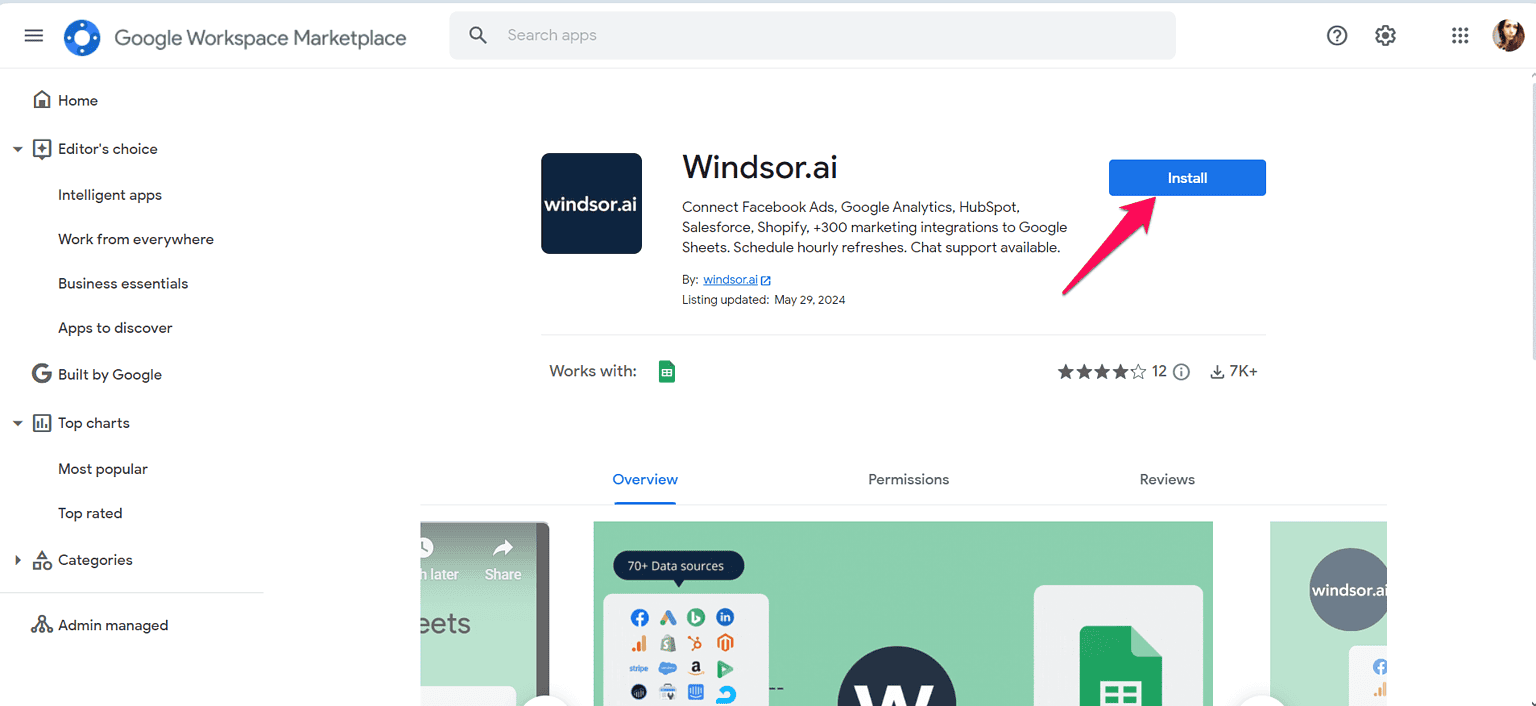The width and height of the screenshot is (1536, 706).
Task: Collapse the Editor's choice section arrow
Action: (x=17, y=149)
